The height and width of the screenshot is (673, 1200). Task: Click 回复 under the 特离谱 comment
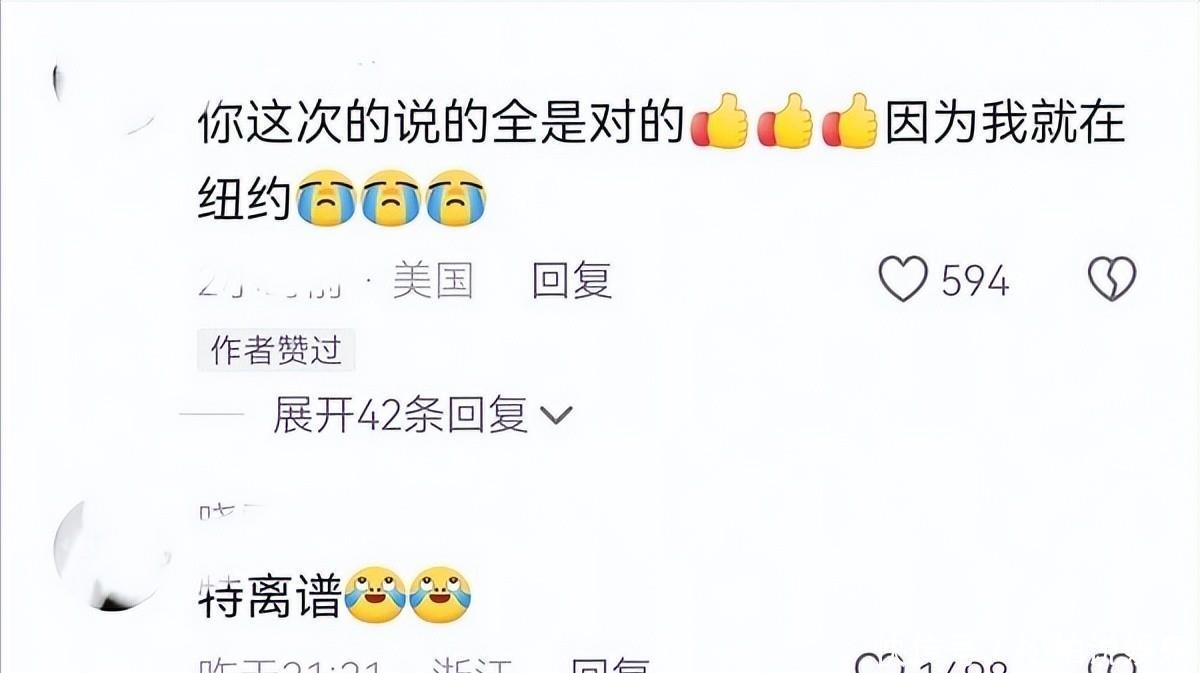(610, 665)
